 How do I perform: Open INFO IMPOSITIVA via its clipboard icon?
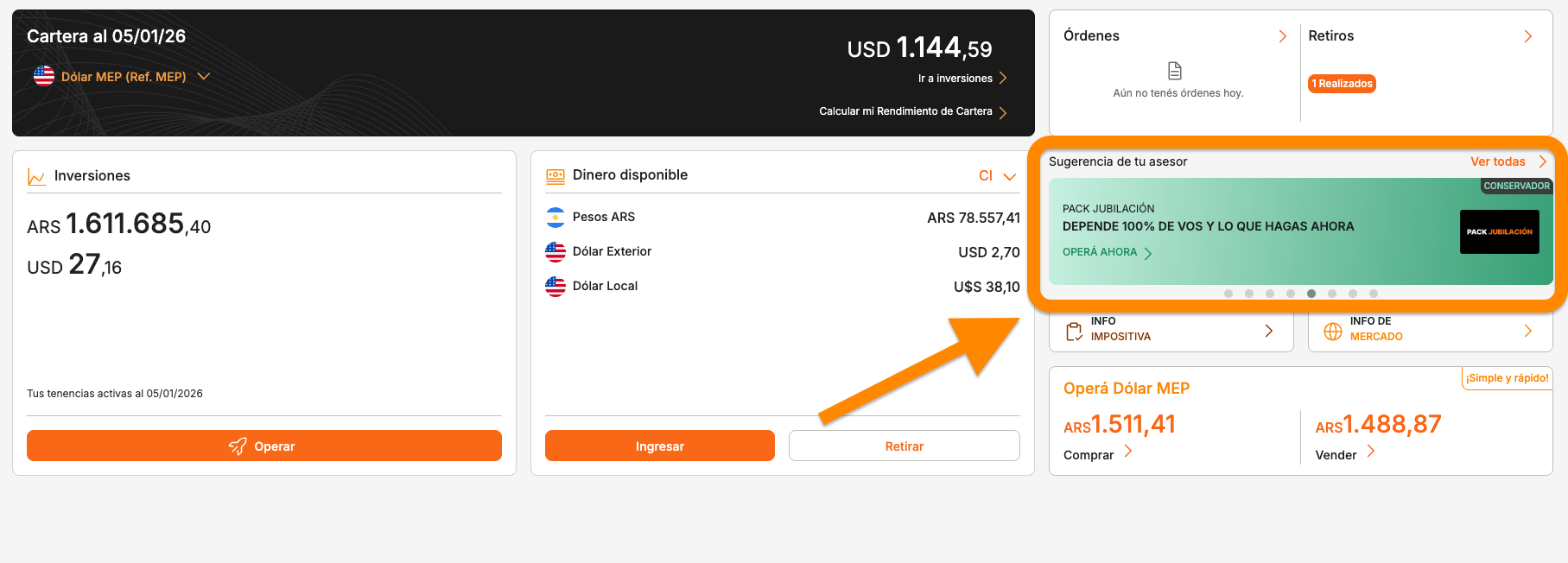1074,330
